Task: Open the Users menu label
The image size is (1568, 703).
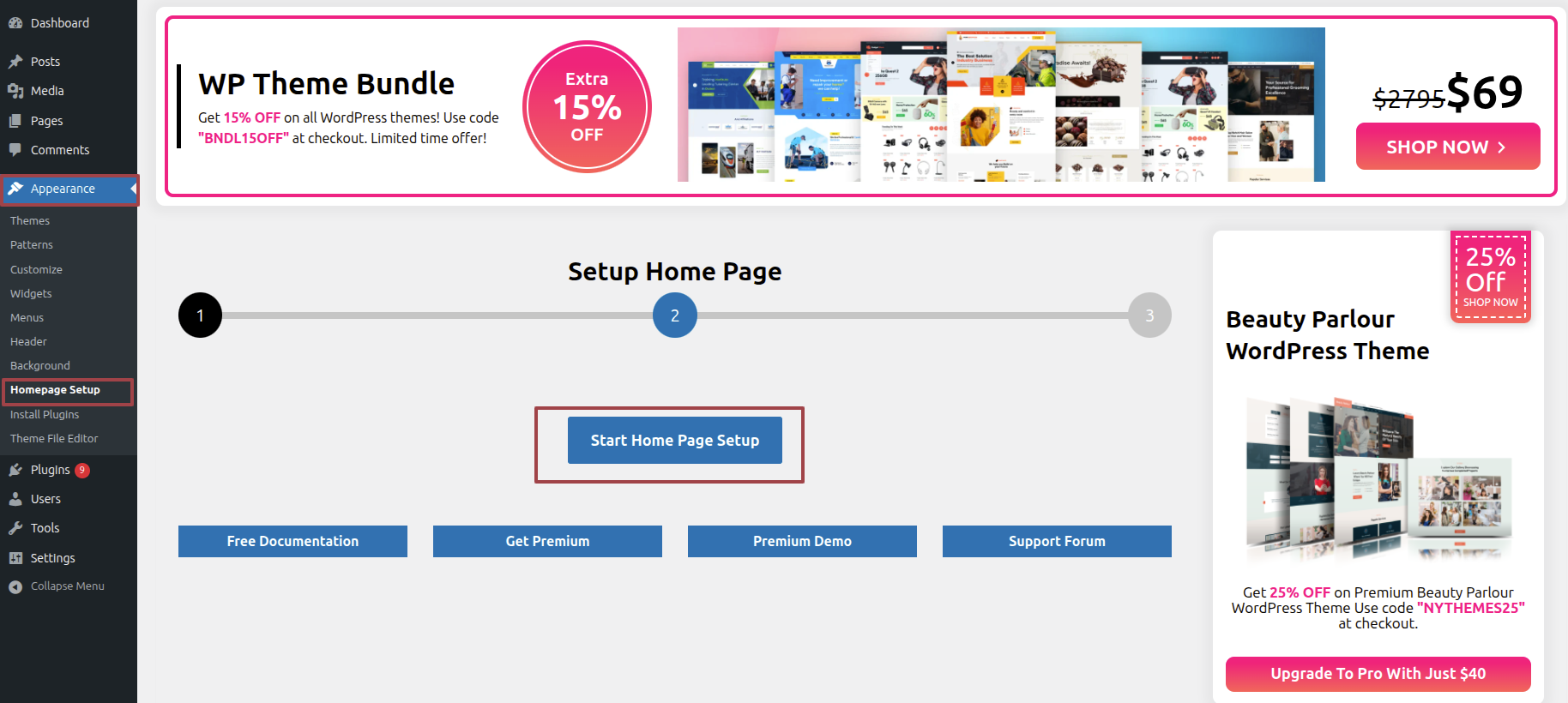Action: pos(45,499)
